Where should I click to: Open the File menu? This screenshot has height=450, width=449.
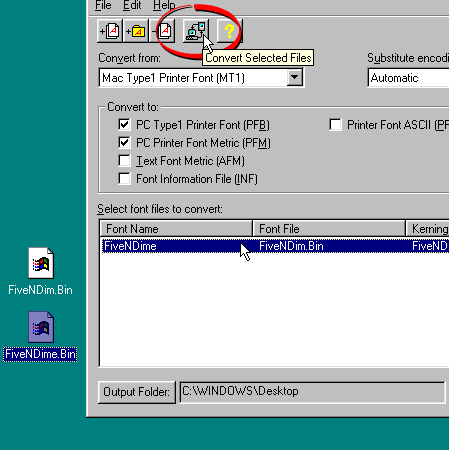(103, 5)
